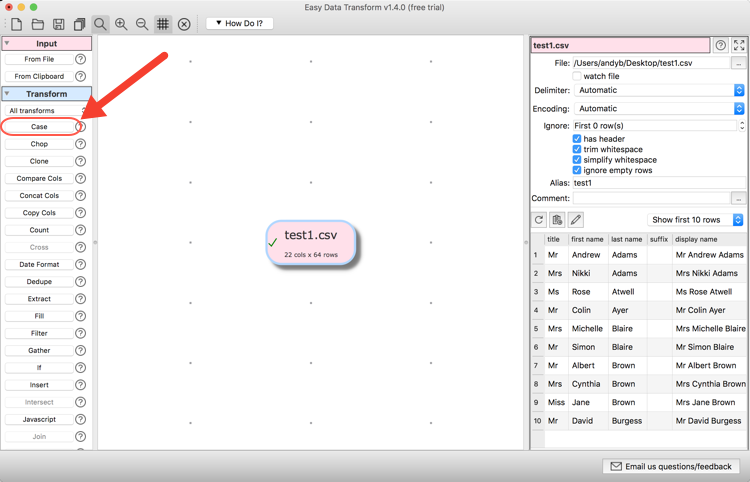750x482 pixels.
Task: Enable the watch file checkbox
Action: pyautogui.click(x=577, y=76)
